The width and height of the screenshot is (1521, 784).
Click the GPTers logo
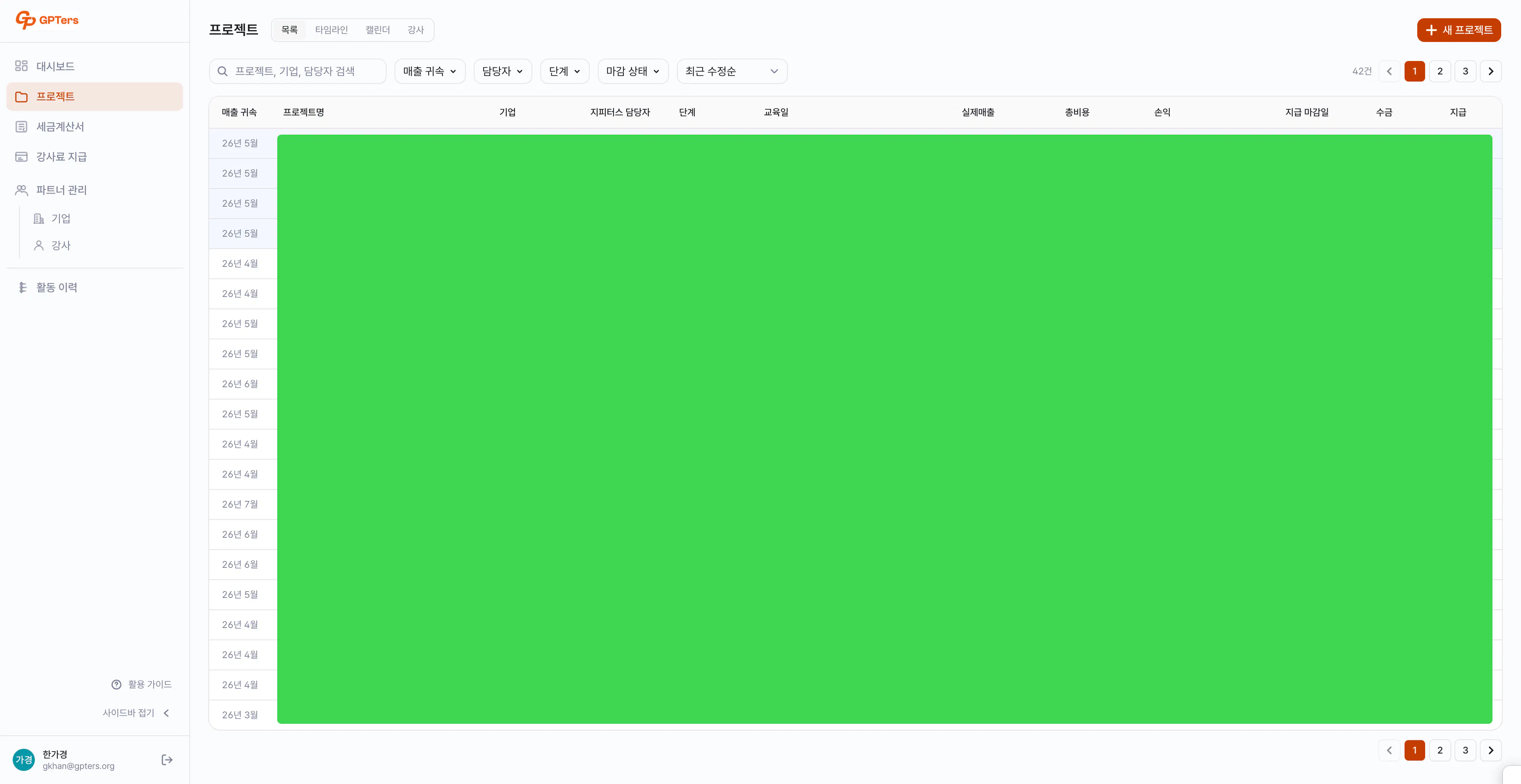[x=47, y=20]
